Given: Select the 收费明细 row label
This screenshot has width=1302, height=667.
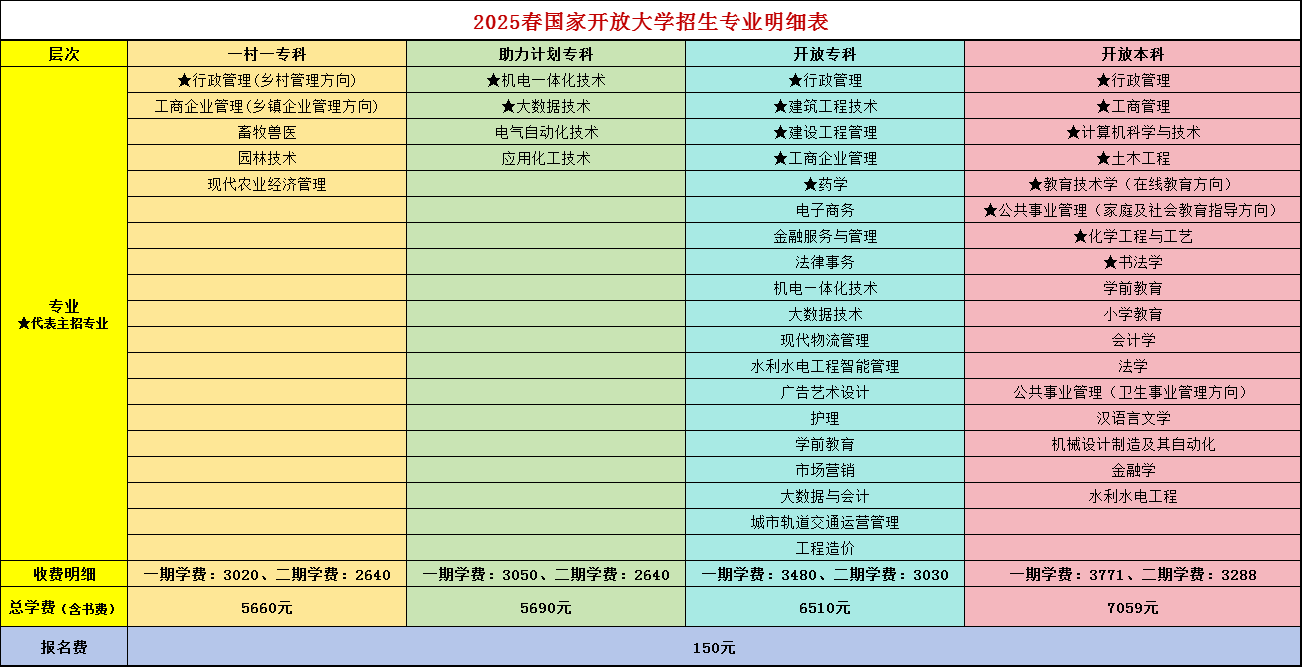Looking at the screenshot, I should tap(64, 574).
